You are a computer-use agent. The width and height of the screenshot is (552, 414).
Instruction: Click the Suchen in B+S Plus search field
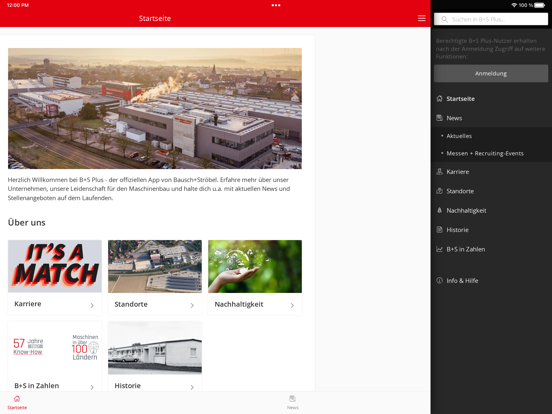coord(491,19)
